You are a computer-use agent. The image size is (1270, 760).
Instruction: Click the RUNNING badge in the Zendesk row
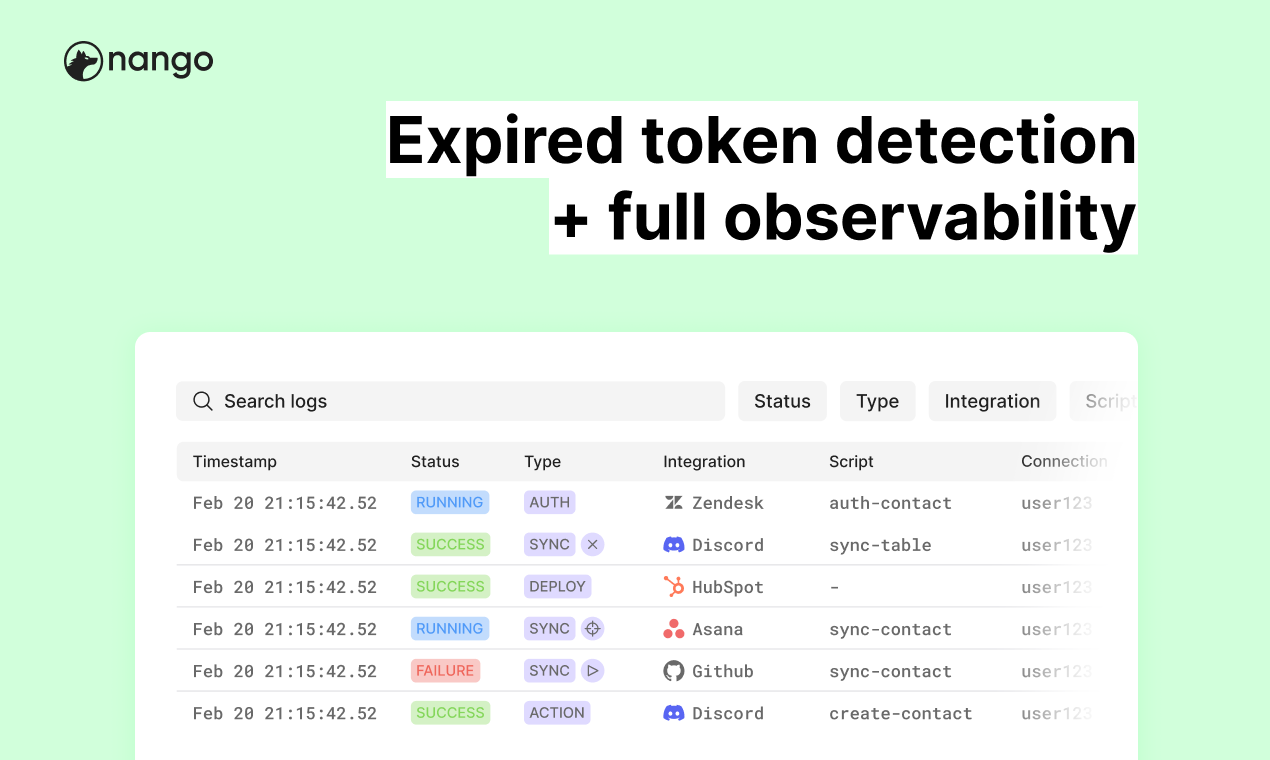tap(450, 503)
